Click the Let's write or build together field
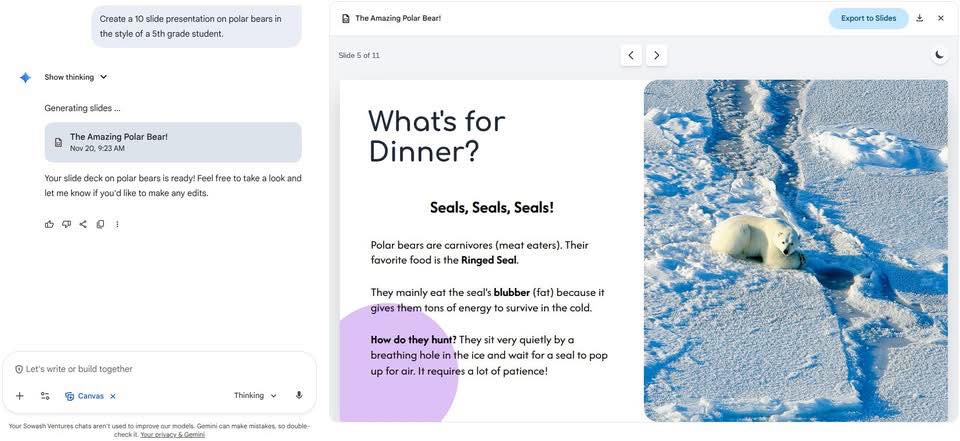 (x=159, y=369)
